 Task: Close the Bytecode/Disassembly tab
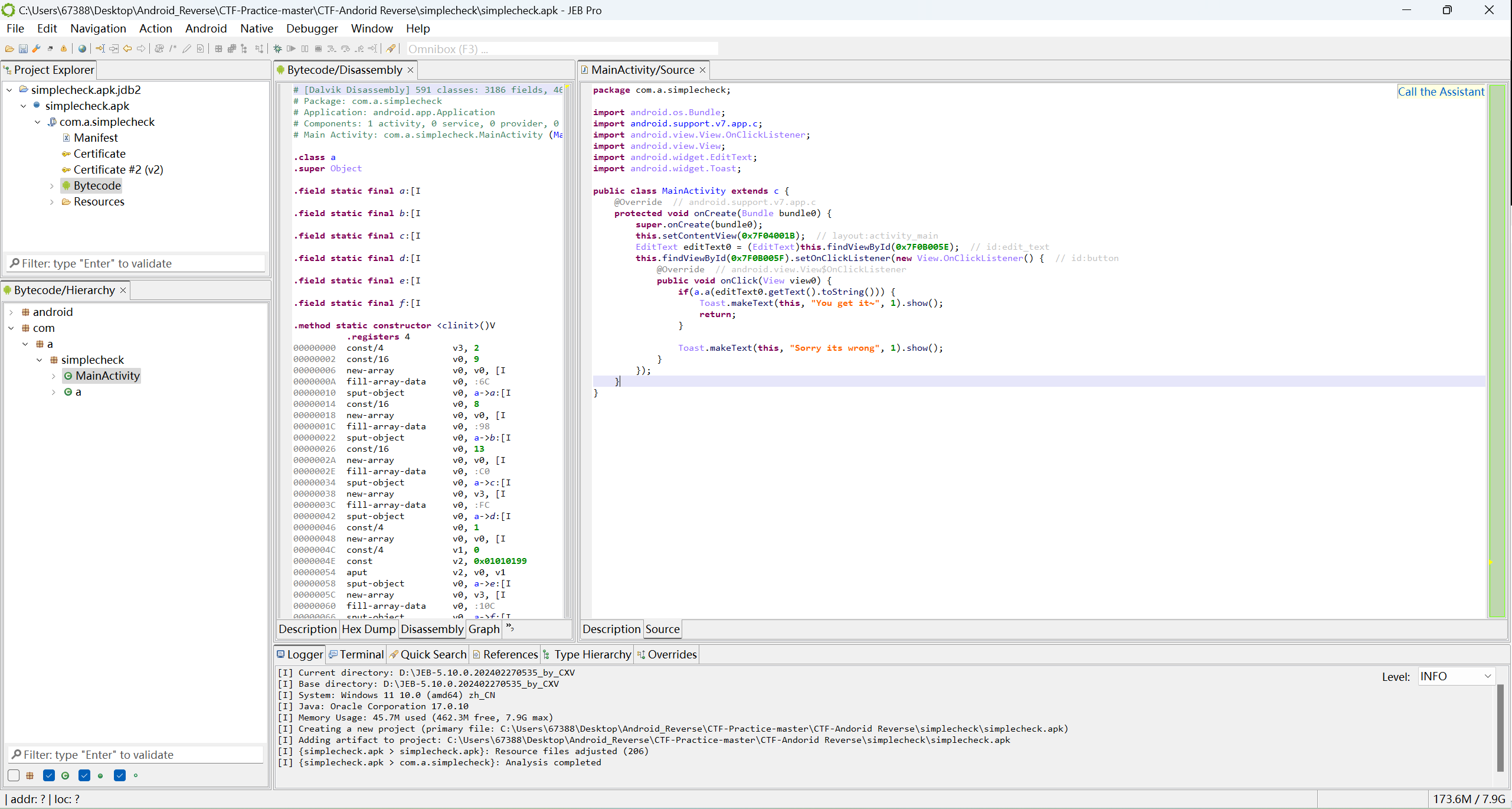pyautogui.click(x=410, y=70)
